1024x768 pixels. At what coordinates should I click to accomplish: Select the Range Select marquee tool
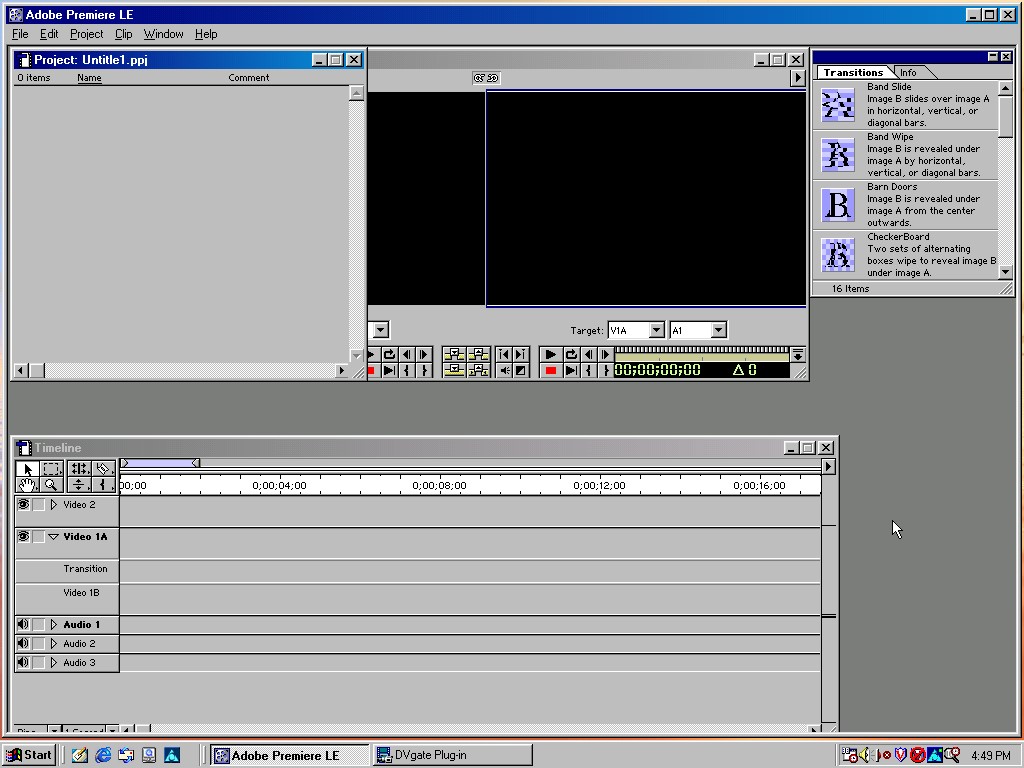coord(52,469)
